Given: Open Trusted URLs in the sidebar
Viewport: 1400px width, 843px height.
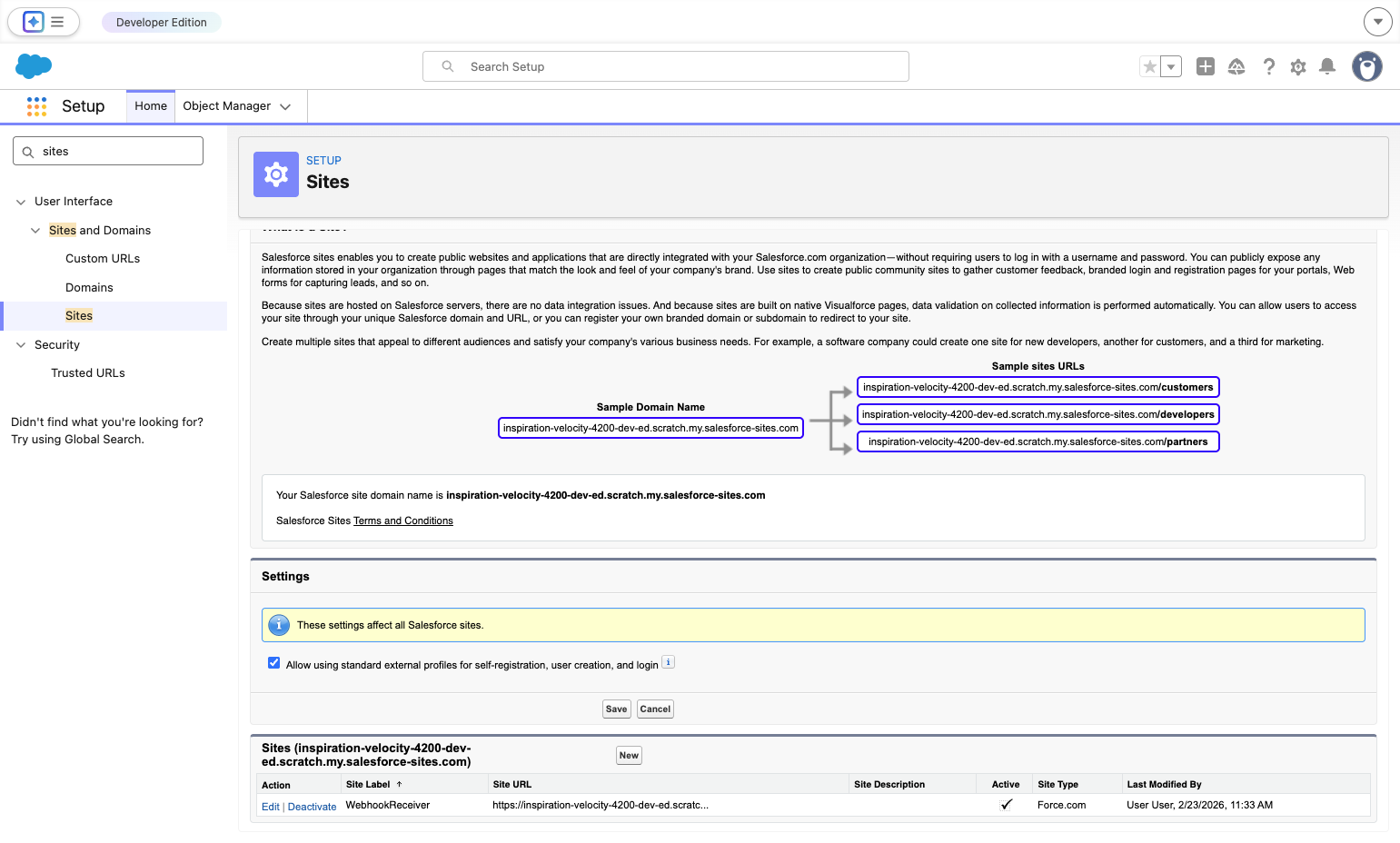Looking at the screenshot, I should (x=88, y=373).
